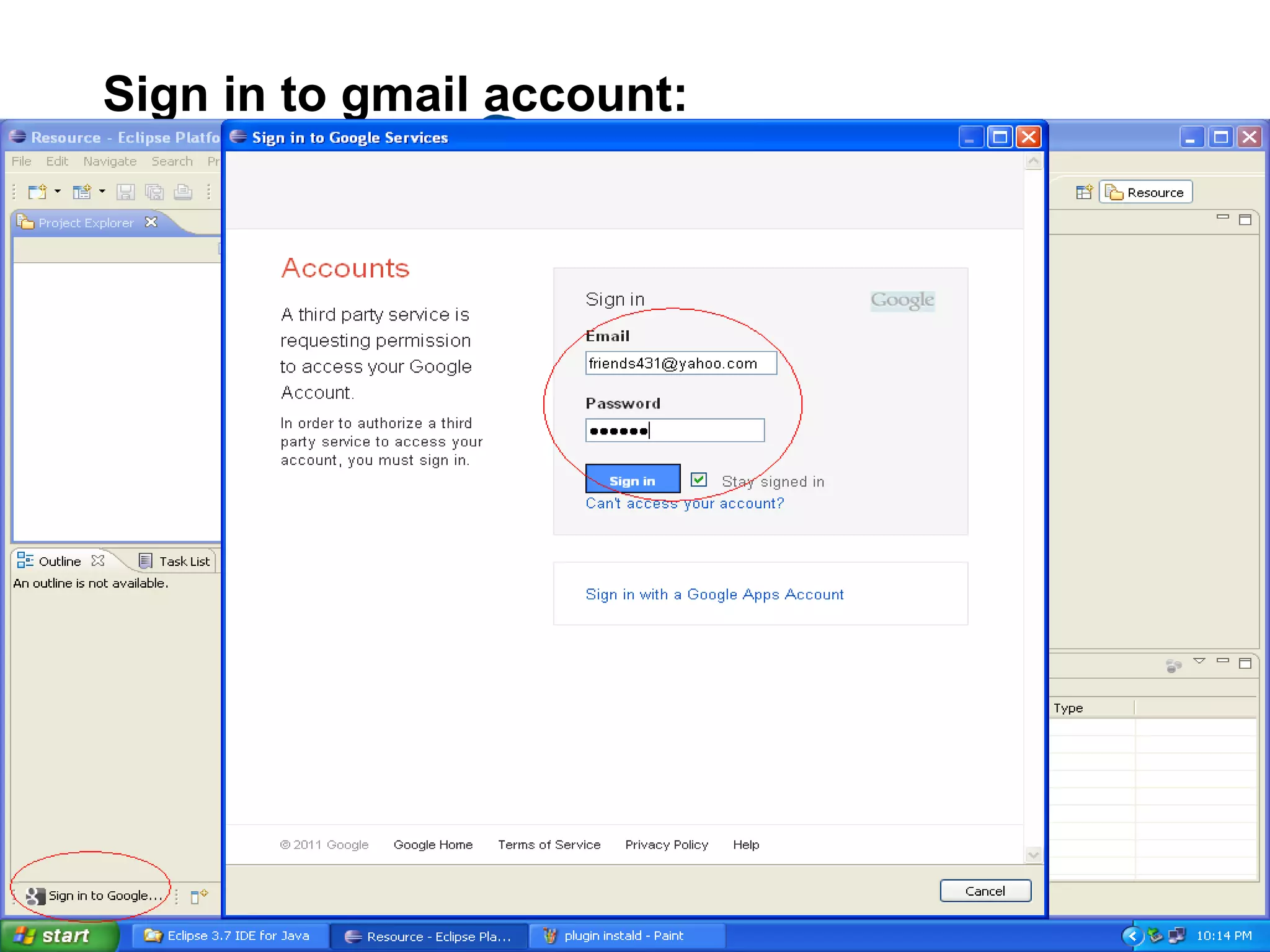Click the Email input field
Viewport: 1270px width, 952px height.
(x=681, y=363)
